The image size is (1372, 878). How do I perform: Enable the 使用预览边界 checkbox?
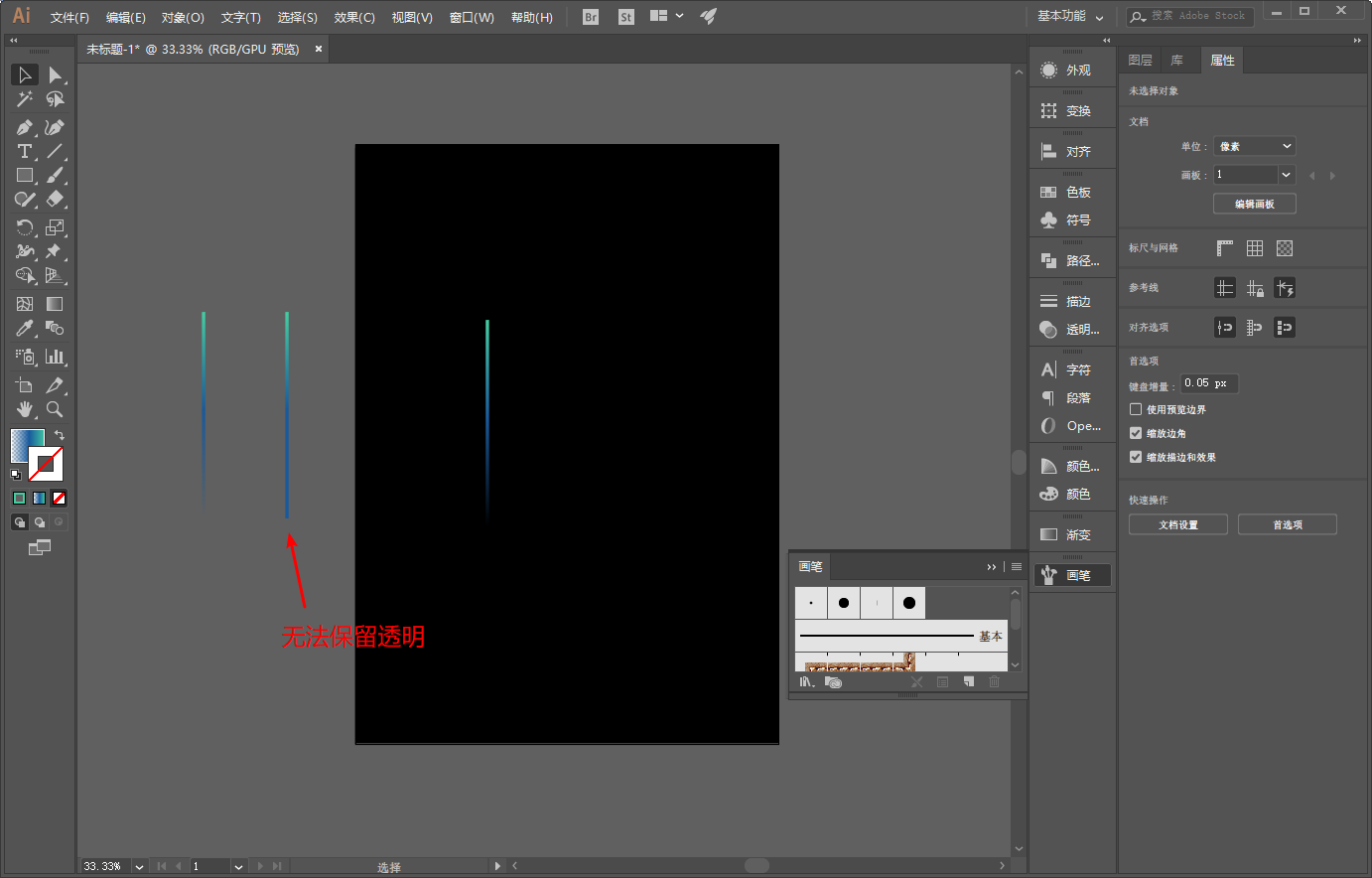(x=1136, y=409)
